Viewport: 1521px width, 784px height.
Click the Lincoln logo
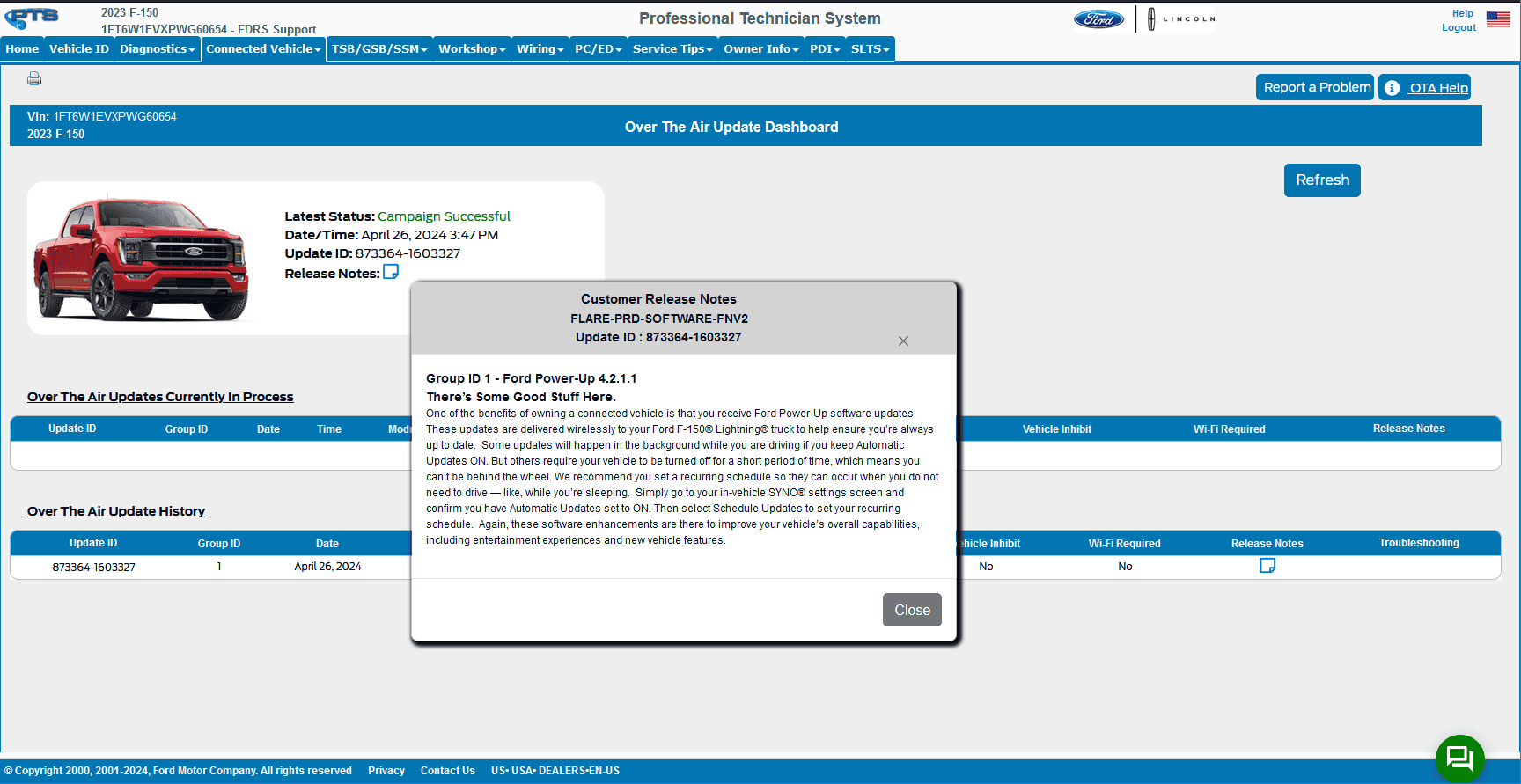pyautogui.click(x=1182, y=18)
